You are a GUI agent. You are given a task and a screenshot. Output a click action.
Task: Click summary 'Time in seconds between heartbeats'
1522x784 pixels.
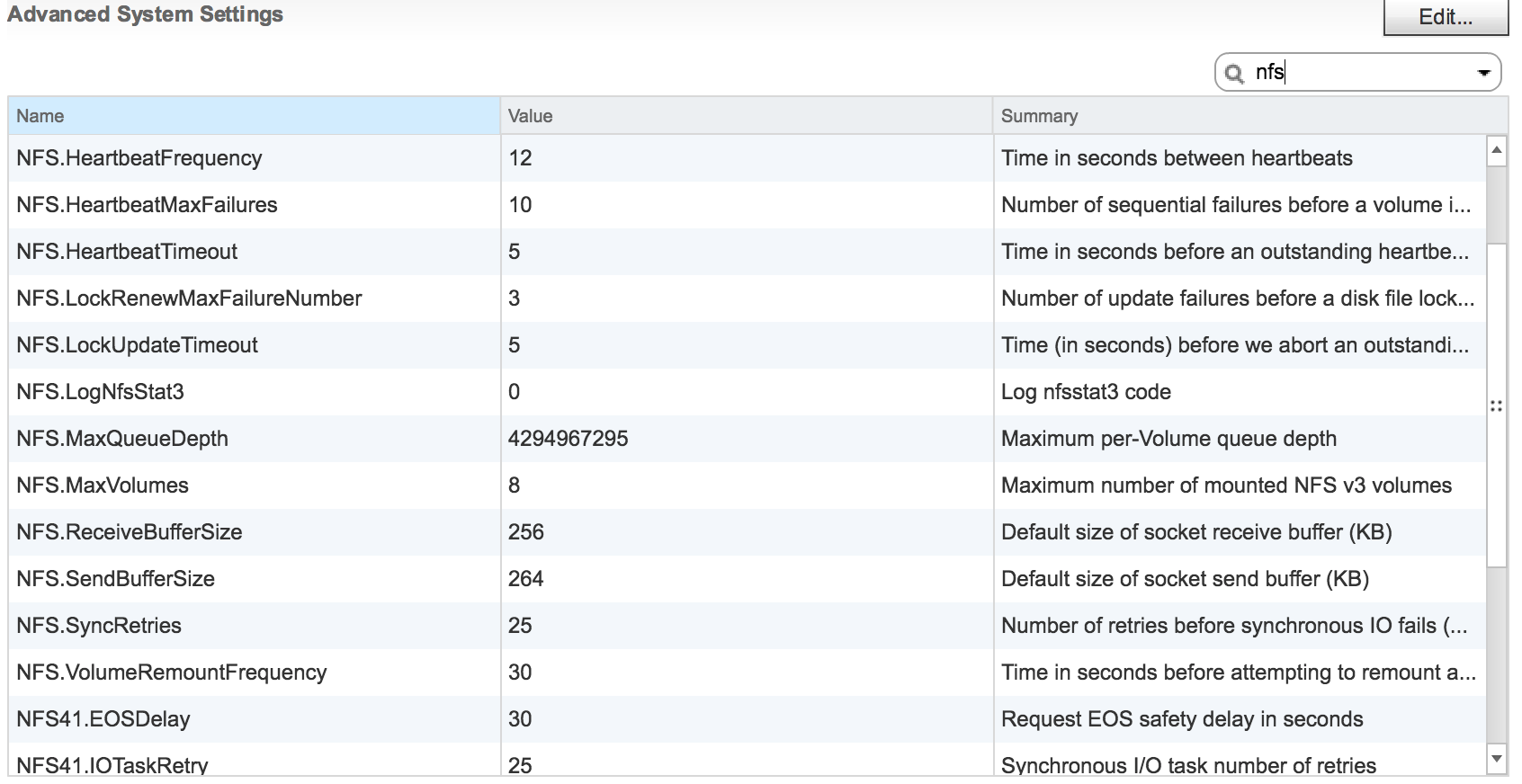tap(1177, 158)
